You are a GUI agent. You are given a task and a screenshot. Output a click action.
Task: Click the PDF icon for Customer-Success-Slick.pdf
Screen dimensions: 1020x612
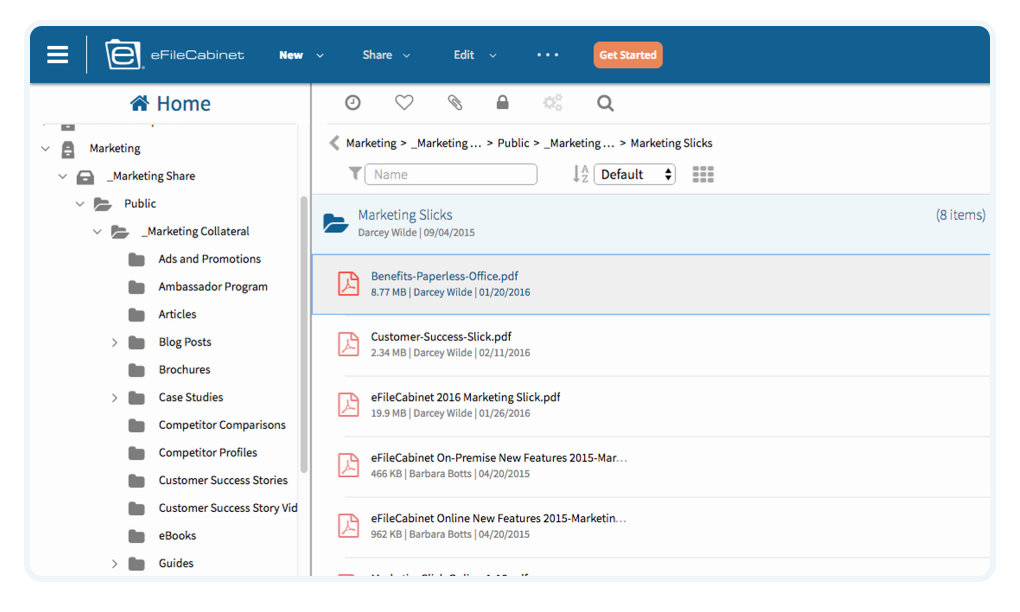tap(348, 344)
